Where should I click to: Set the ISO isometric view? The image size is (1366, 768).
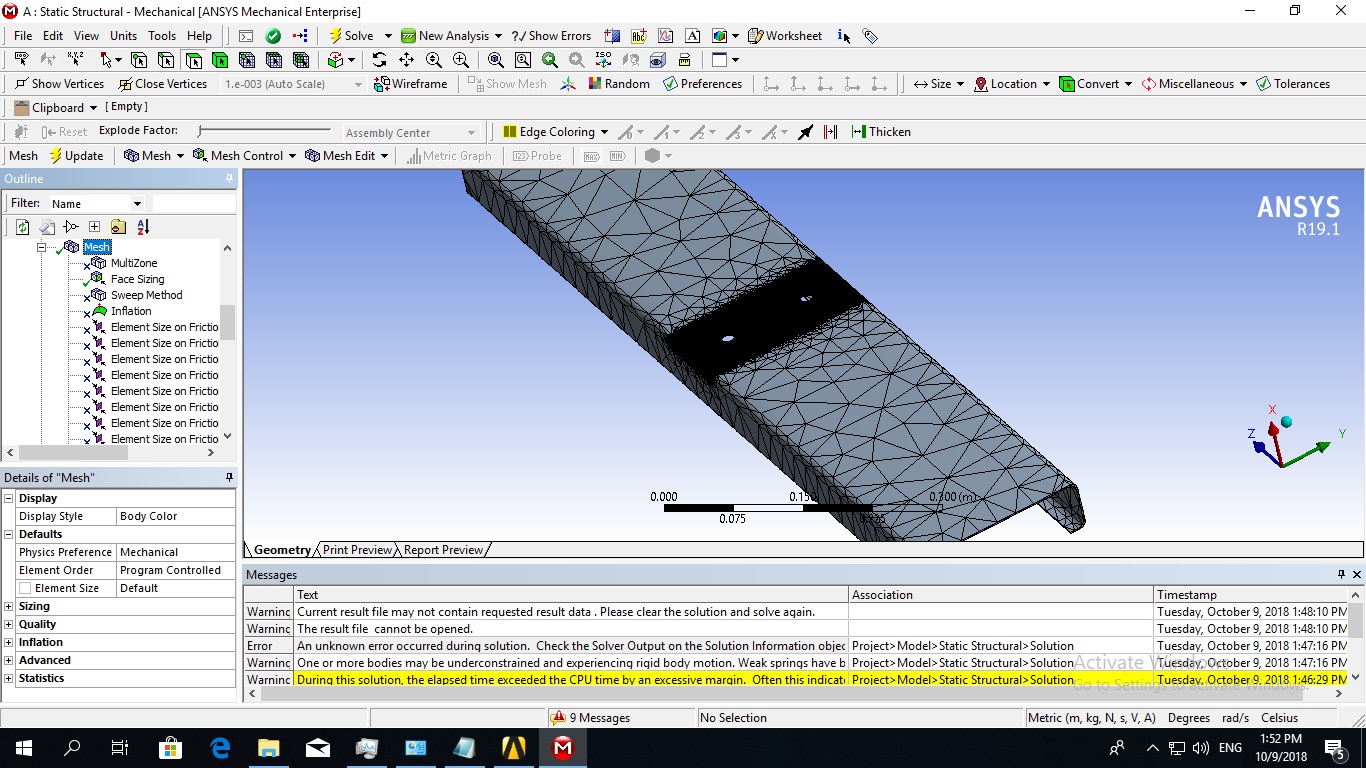point(603,60)
